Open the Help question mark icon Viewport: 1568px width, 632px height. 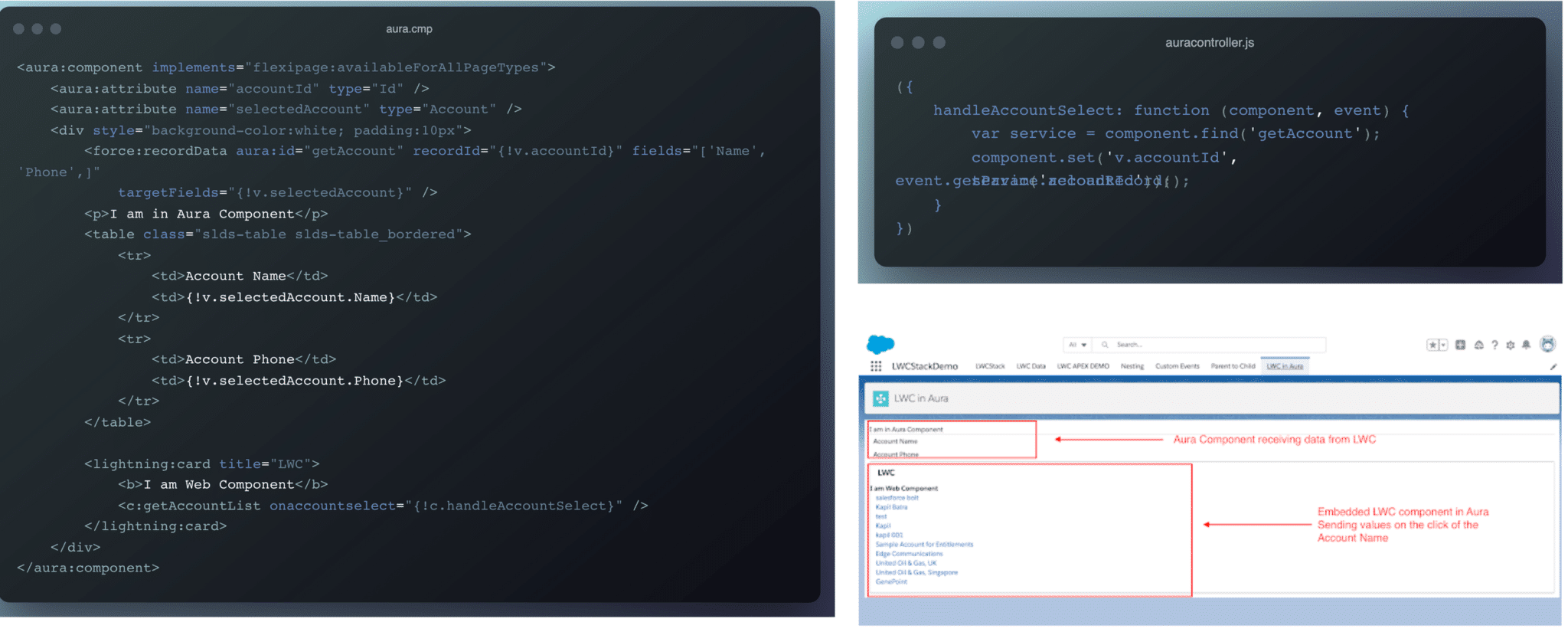coord(1494,345)
